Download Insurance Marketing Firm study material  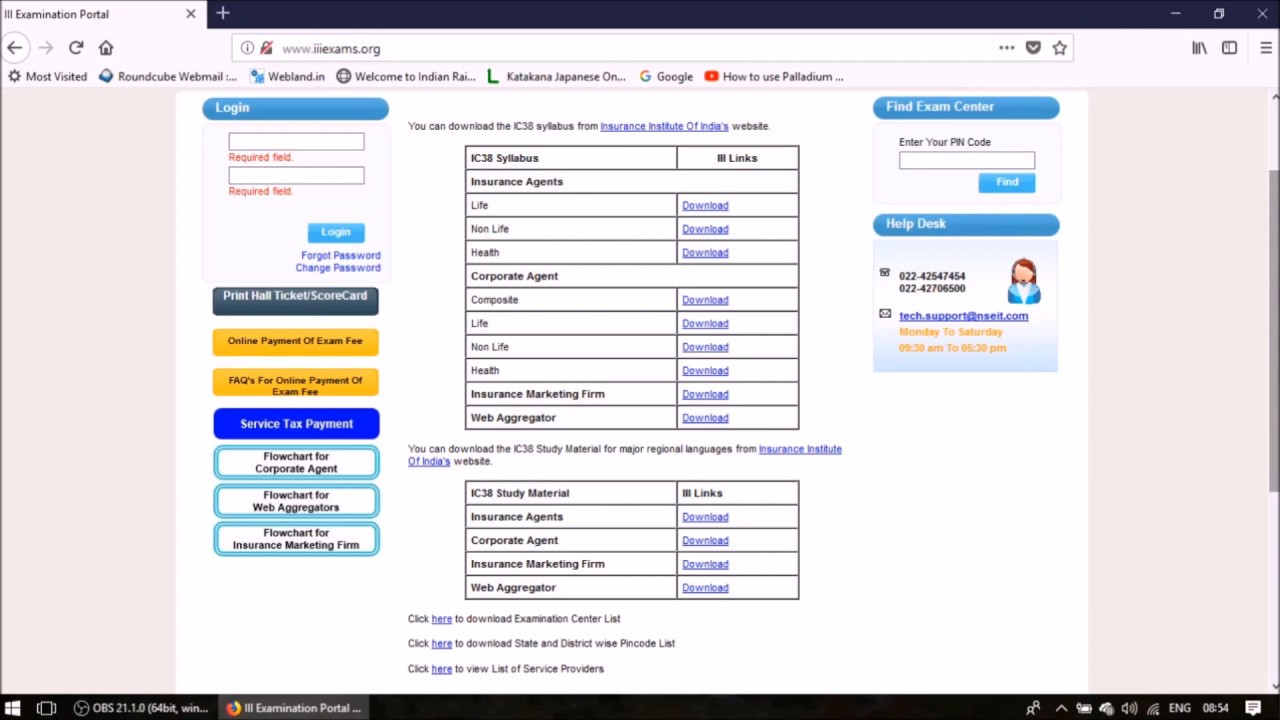[x=705, y=564]
